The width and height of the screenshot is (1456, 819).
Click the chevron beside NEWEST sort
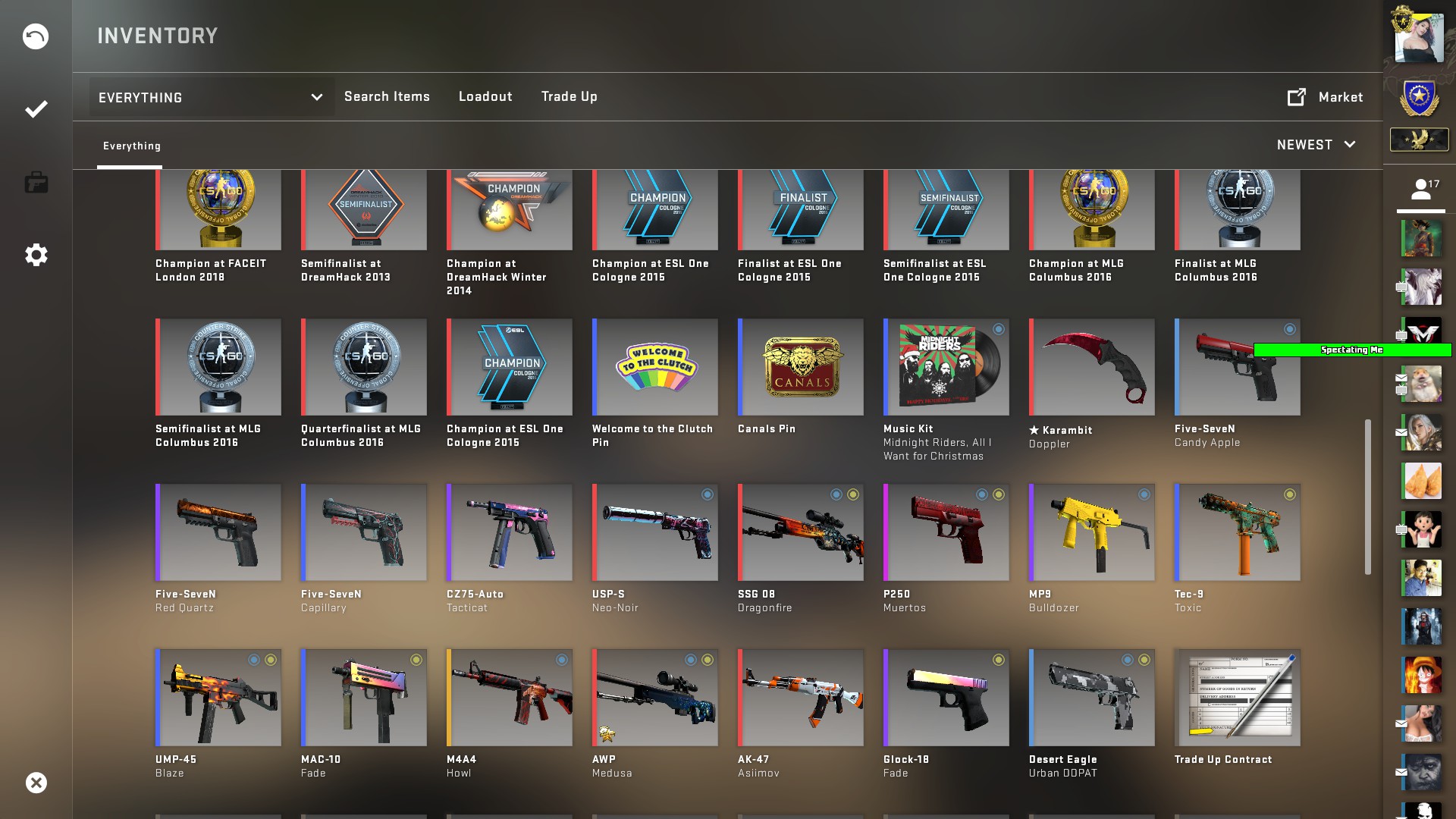coord(1350,144)
